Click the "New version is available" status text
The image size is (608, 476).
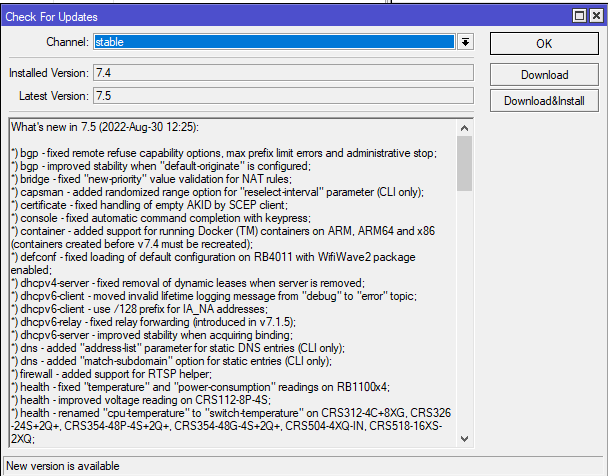pyautogui.click(x=63, y=466)
